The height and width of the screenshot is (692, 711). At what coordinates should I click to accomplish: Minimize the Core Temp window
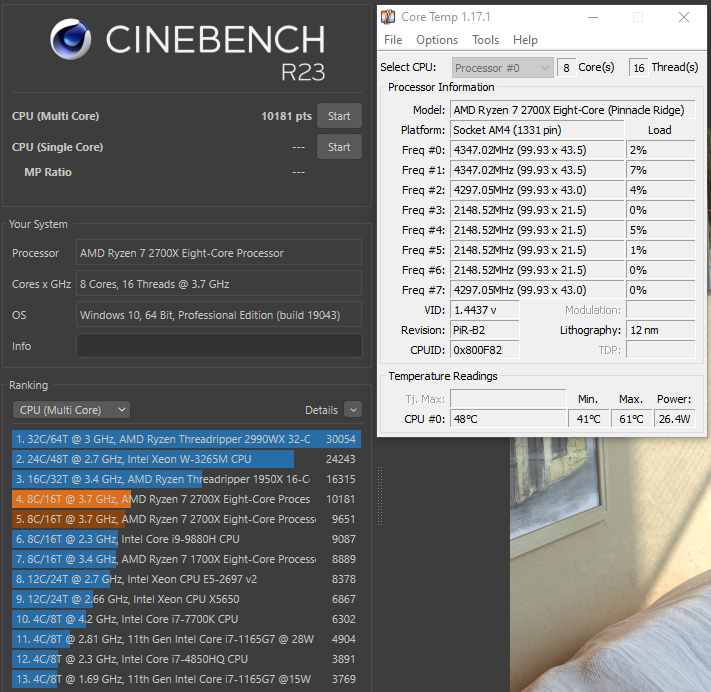coord(593,17)
